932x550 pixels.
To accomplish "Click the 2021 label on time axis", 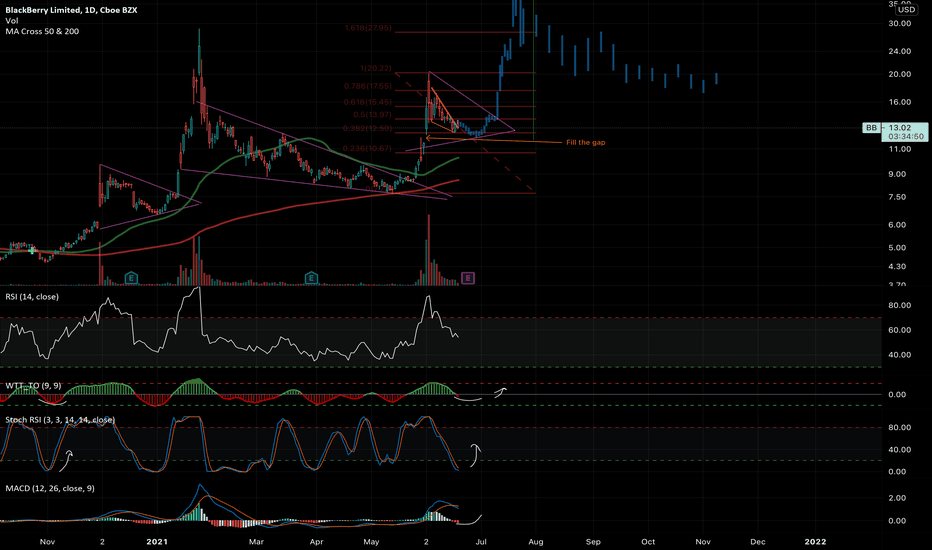I will coord(157,542).
